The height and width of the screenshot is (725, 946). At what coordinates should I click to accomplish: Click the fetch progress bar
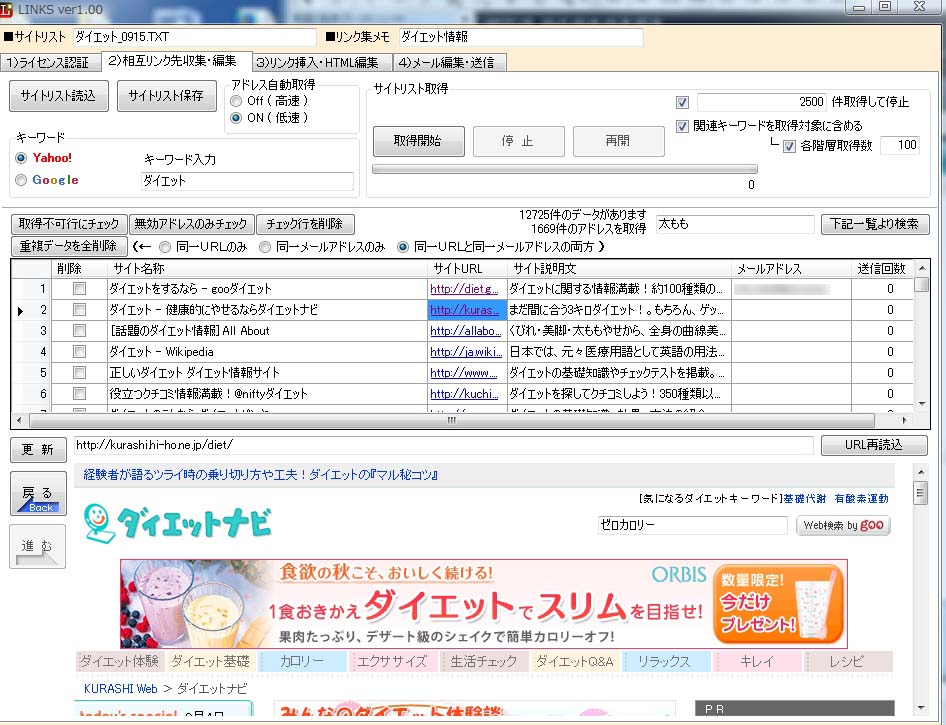[x=565, y=169]
